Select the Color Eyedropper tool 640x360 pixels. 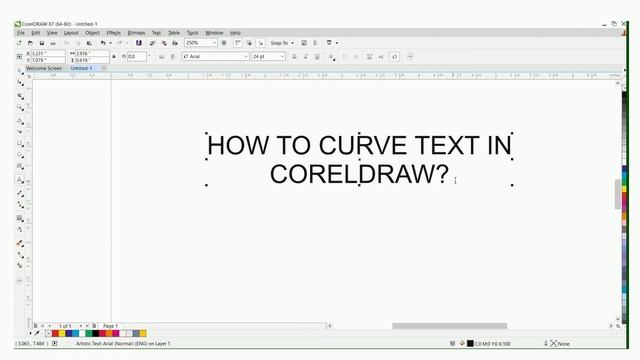tap(20, 243)
